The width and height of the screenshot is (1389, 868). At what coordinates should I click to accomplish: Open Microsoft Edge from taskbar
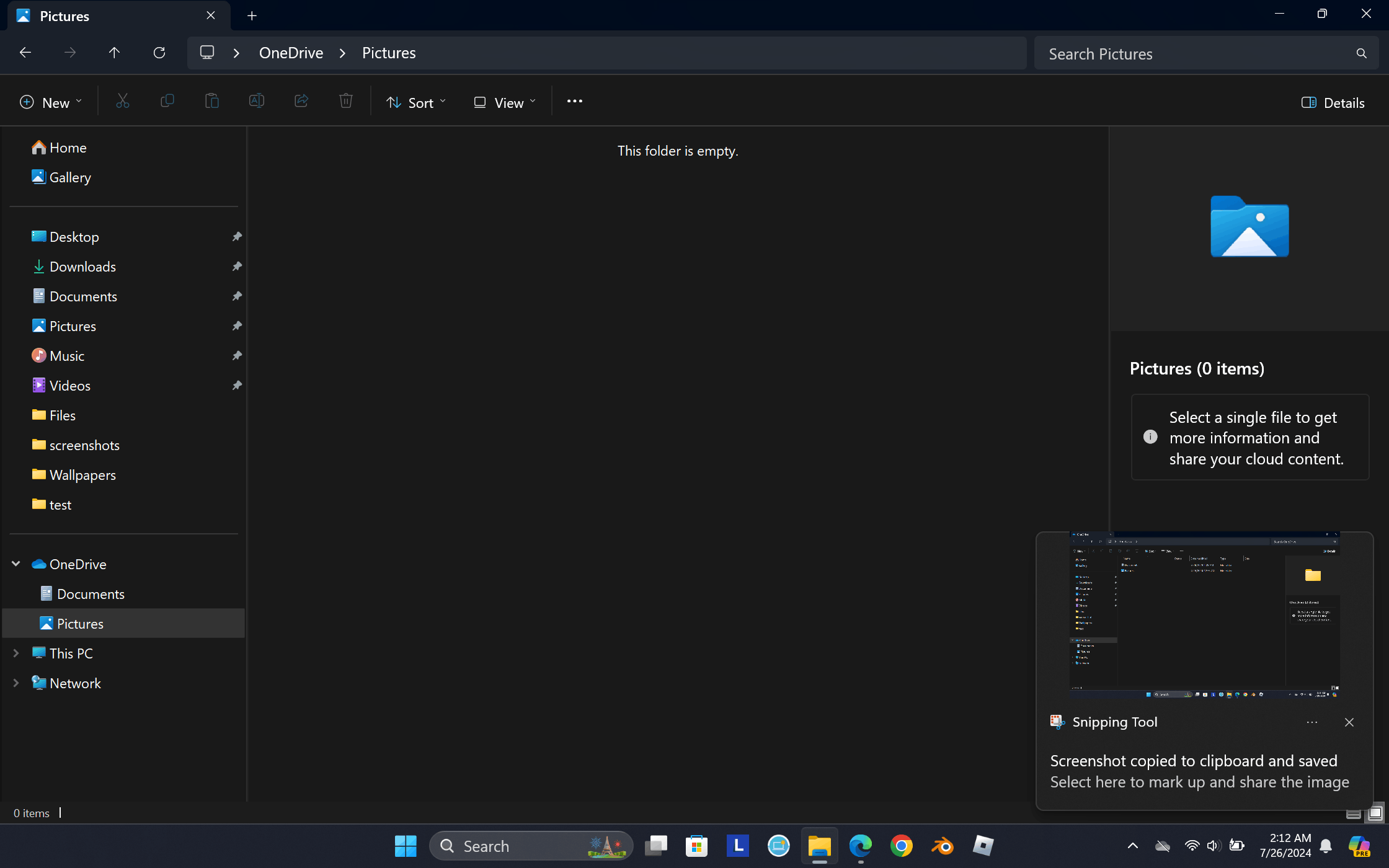[860, 846]
